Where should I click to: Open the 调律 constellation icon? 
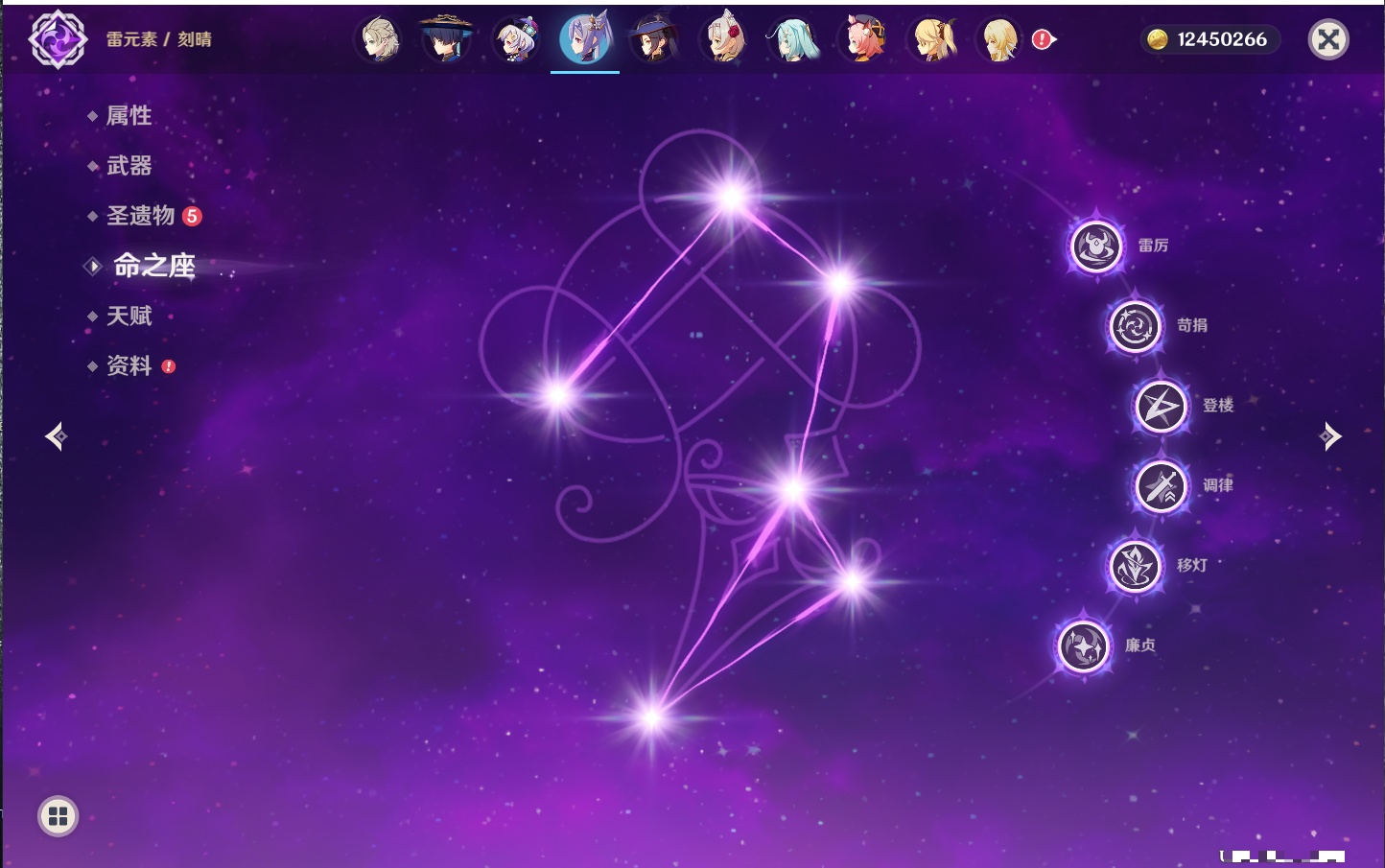1162,486
